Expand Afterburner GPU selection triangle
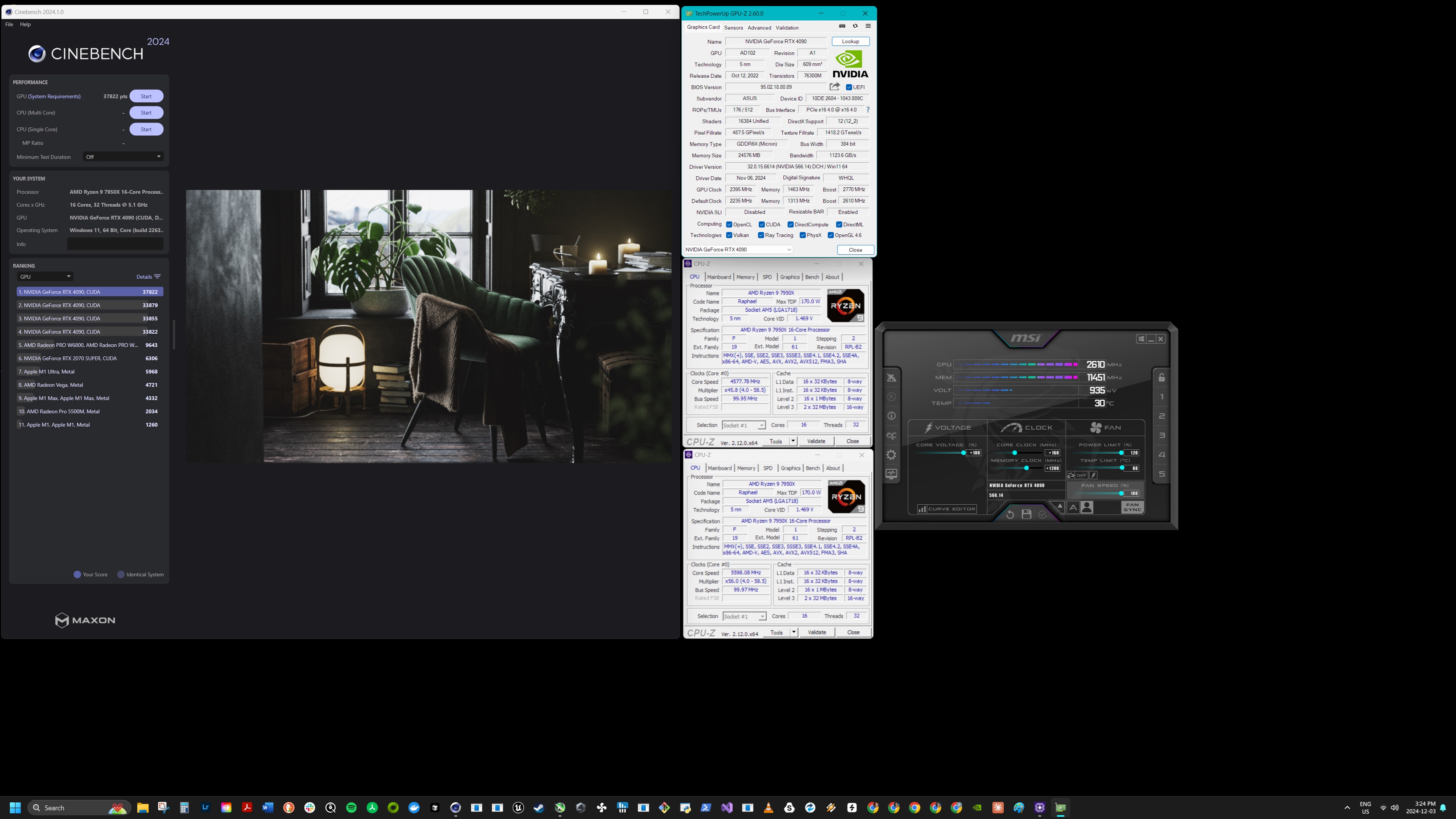Viewport: 1456px width, 819px height. 1060,506
